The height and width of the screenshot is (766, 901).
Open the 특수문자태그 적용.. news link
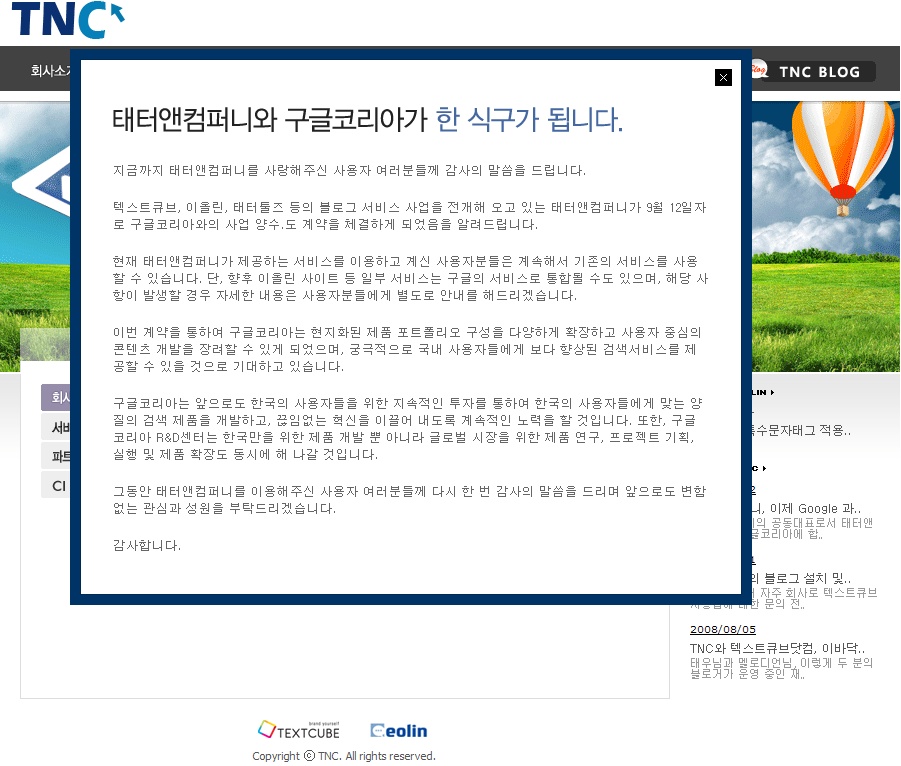coord(801,430)
